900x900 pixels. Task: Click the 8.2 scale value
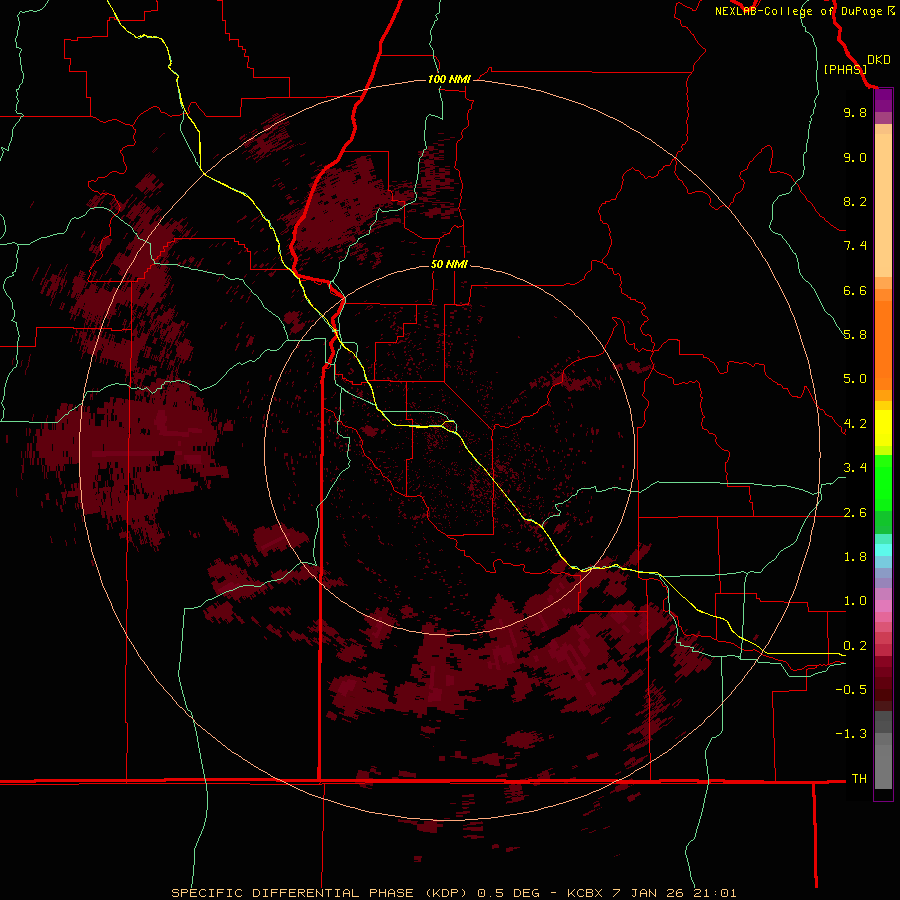pos(855,201)
